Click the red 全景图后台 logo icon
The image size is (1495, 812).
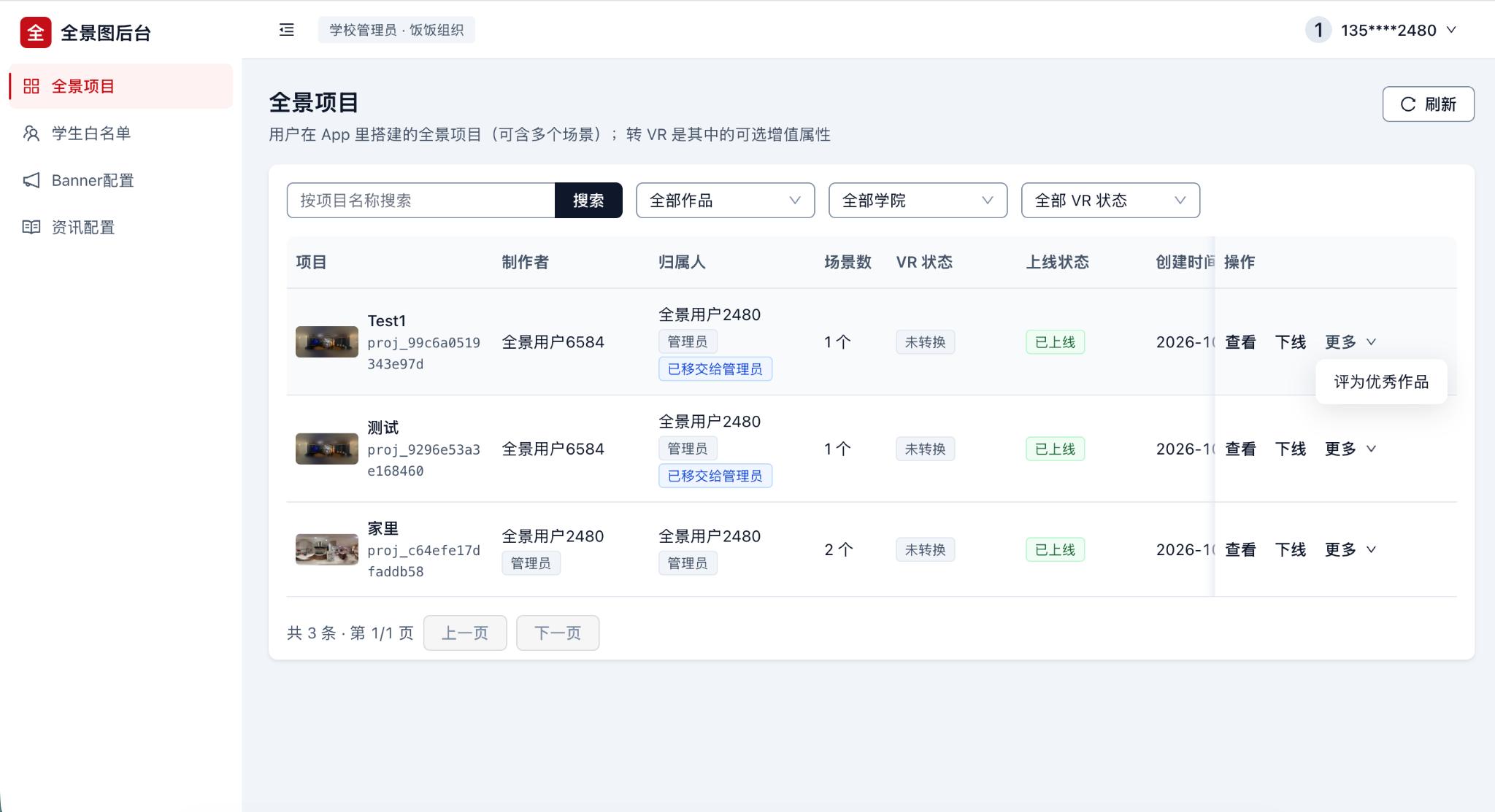36,32
